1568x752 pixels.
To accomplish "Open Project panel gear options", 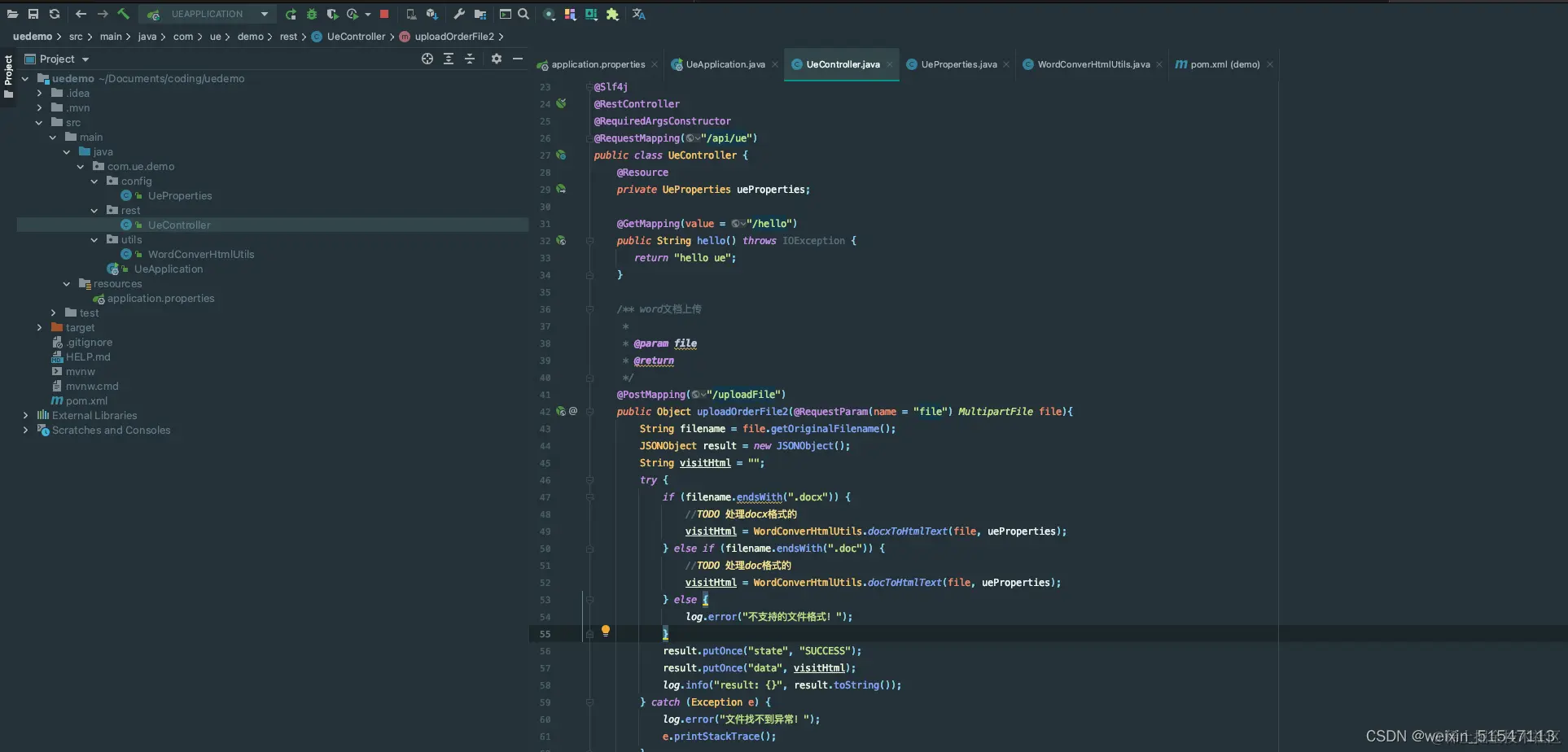I will pos(497,59).
